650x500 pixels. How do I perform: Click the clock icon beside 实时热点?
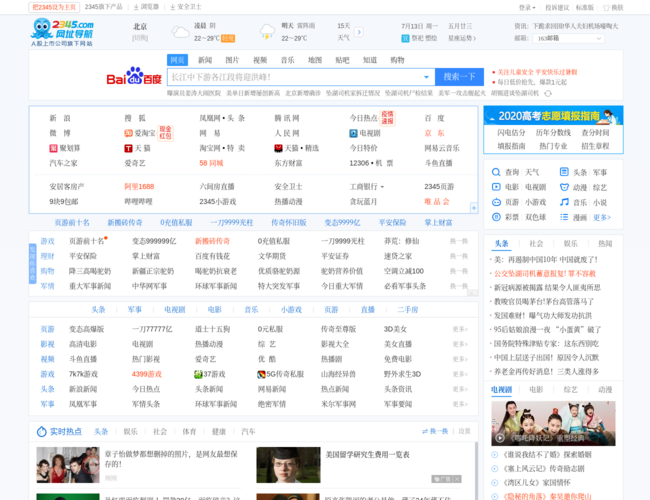[42, 432]
